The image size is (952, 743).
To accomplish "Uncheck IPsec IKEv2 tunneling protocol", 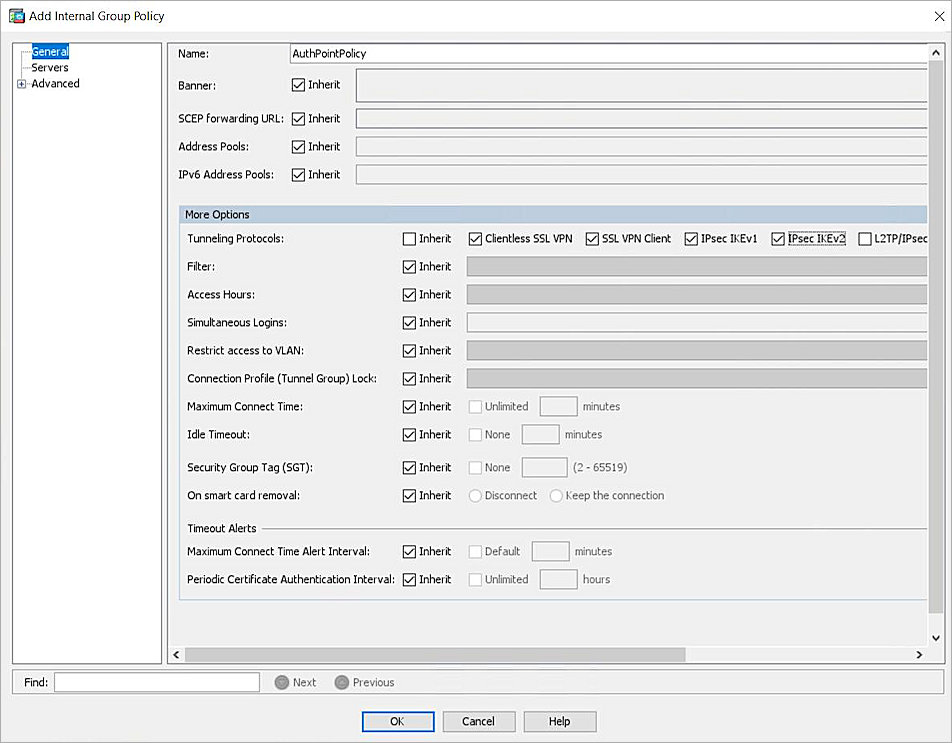I will (778, 238).
